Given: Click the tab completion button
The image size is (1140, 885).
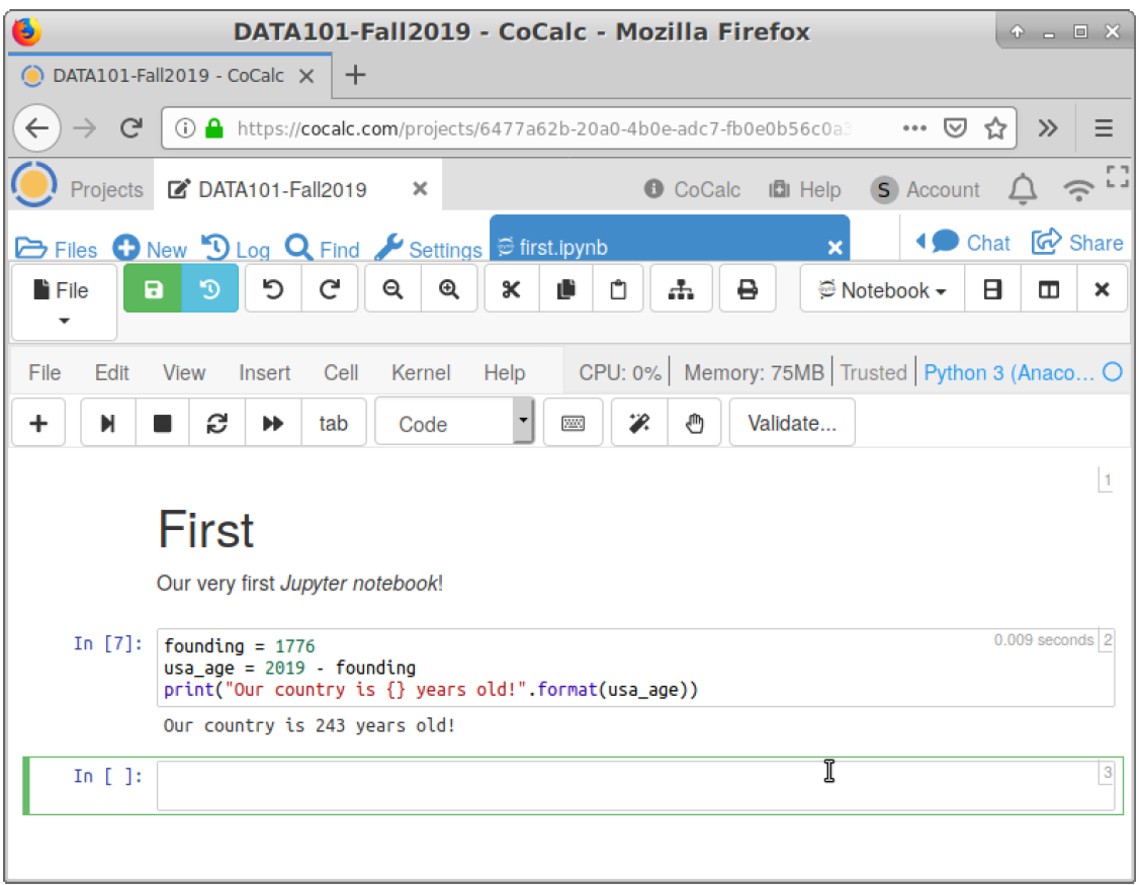Looking at the screenshot, I should 333,423.
